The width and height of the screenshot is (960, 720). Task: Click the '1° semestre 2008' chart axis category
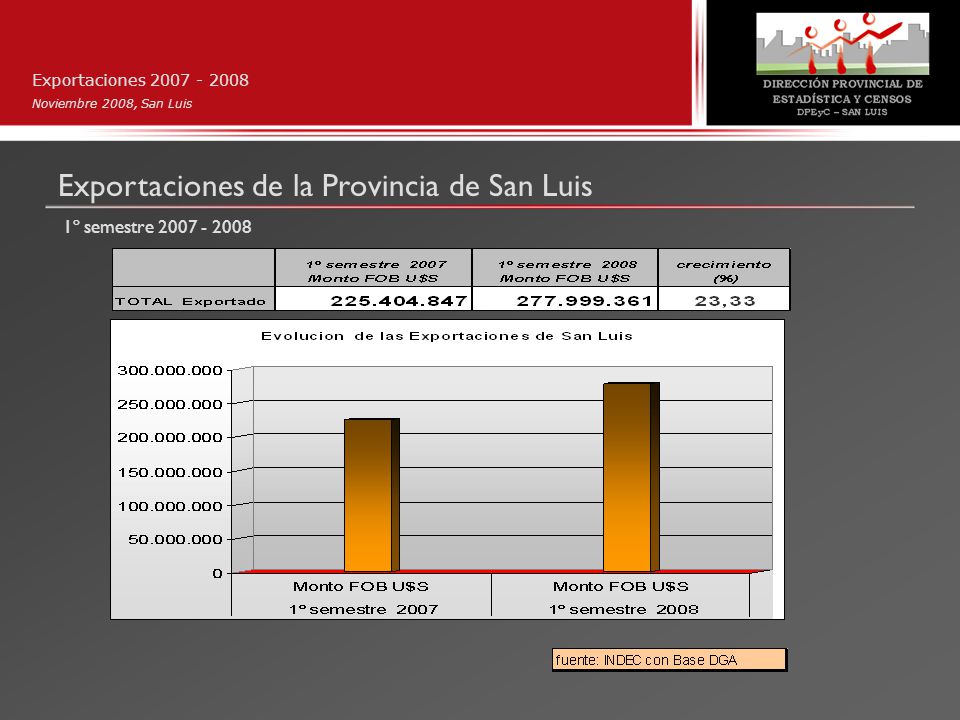click(624, 610)
